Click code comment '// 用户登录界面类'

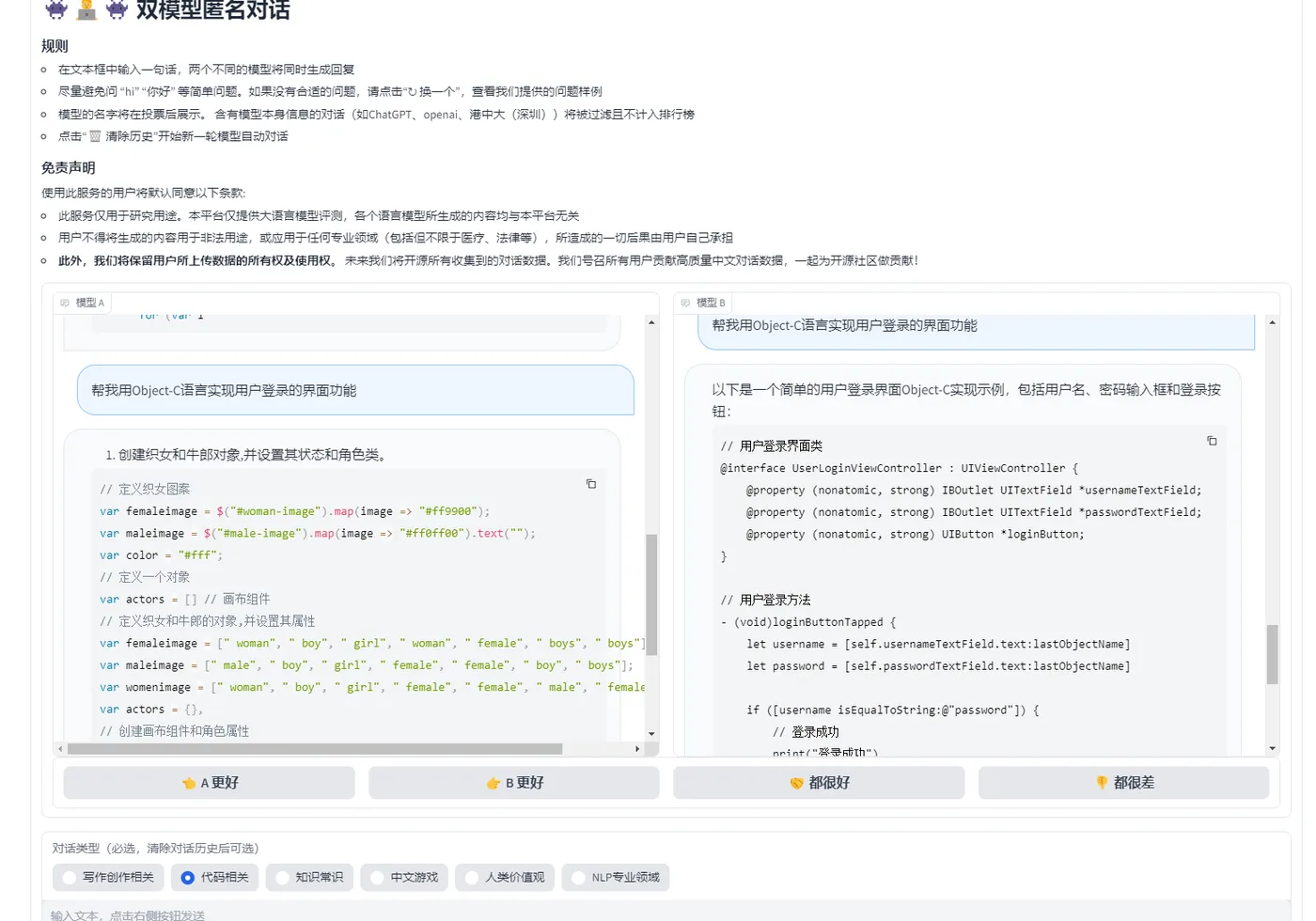[772, 446]
